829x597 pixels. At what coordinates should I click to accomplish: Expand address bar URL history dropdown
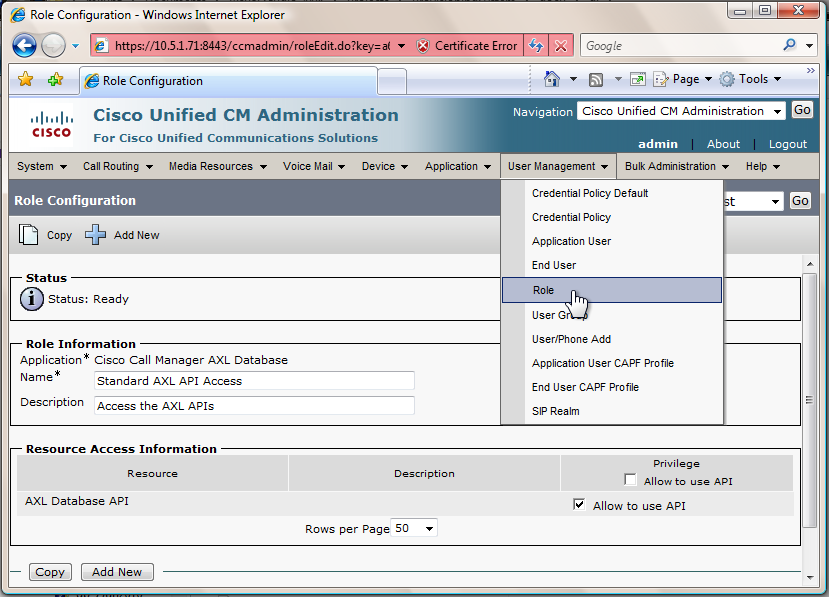[x=401, y=46]
